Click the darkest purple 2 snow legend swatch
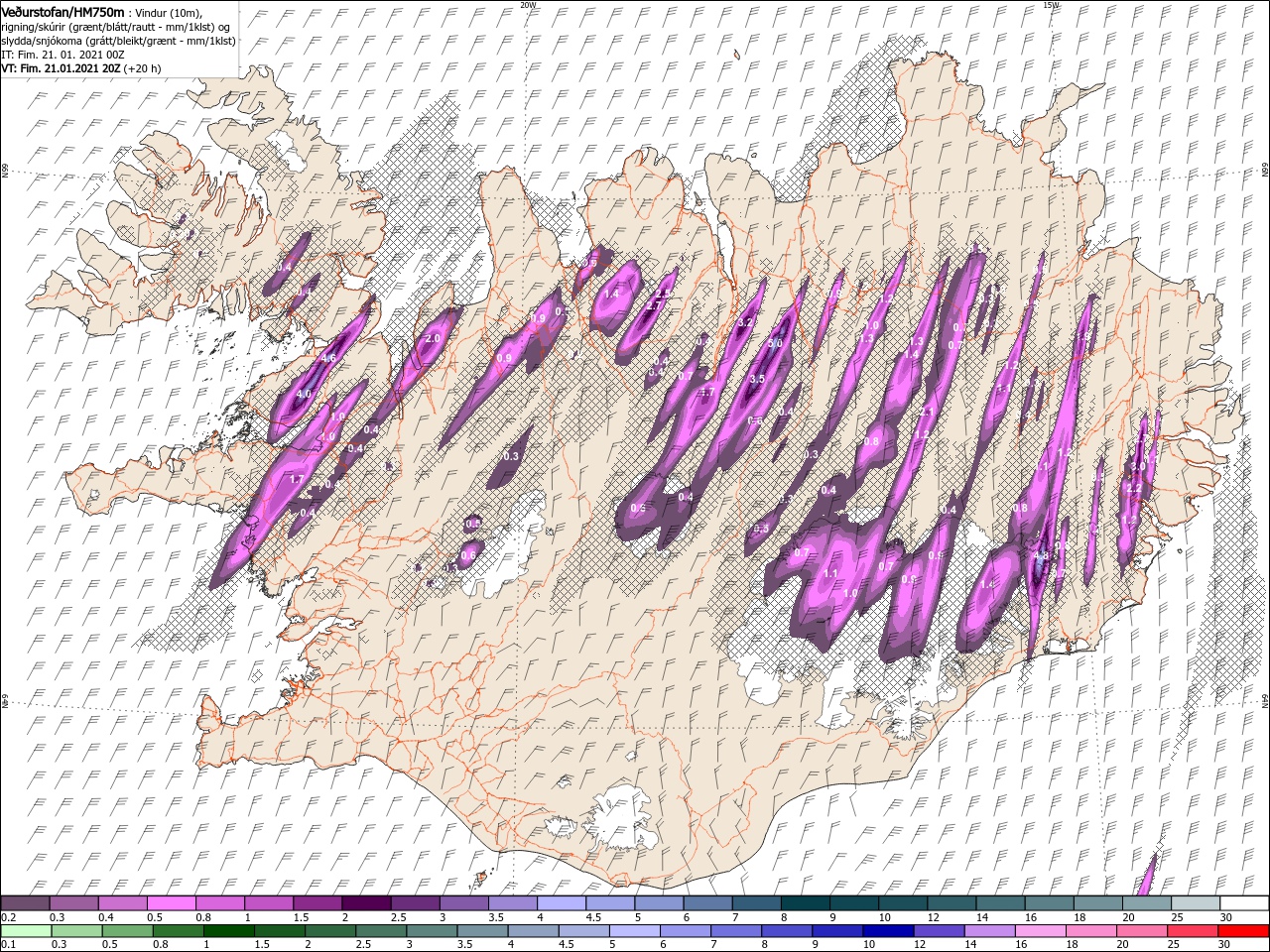The width and height of the screenshot is (1270, 952). point(366,903)
